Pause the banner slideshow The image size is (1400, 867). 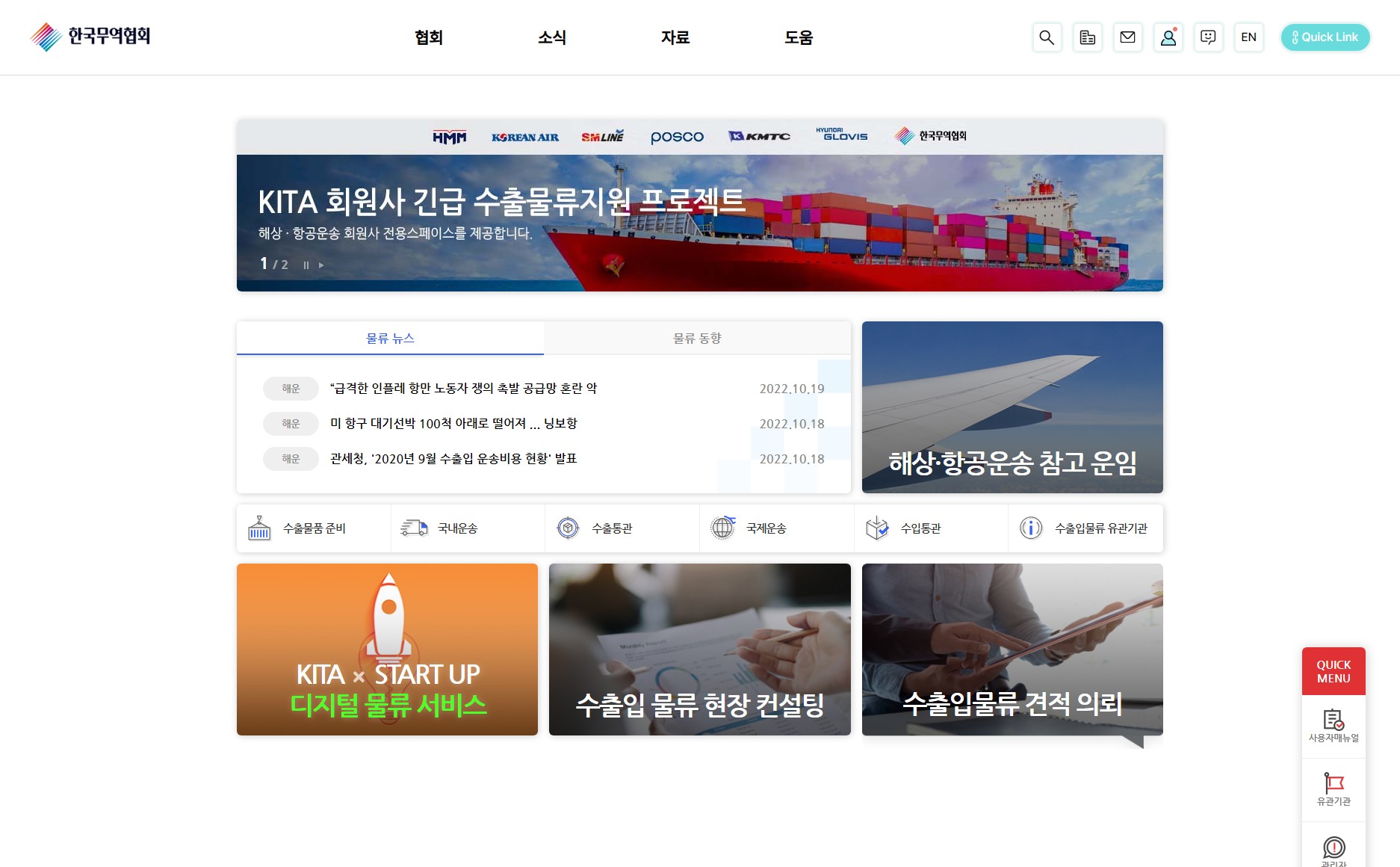(x=306, y=265)
